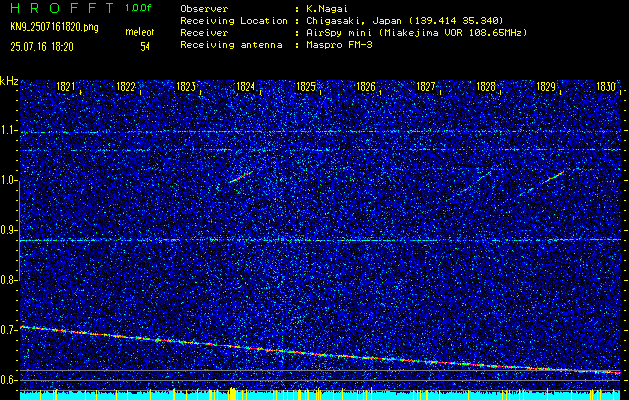Click the 1.0 kHz axis label
This screenshot has height=400, width=629.
click(x=8, y=181)
